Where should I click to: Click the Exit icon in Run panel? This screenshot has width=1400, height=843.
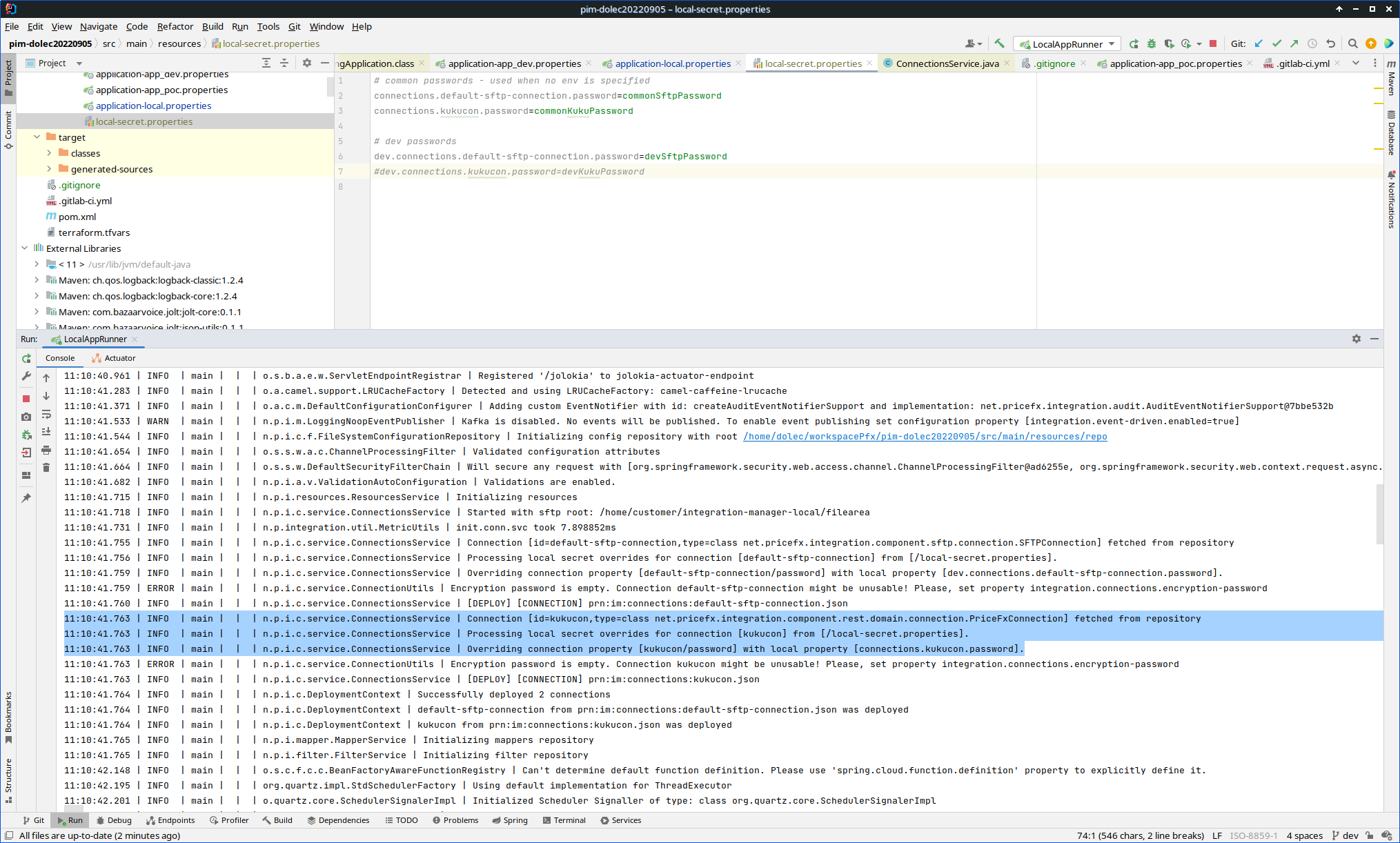coord(26,453)
